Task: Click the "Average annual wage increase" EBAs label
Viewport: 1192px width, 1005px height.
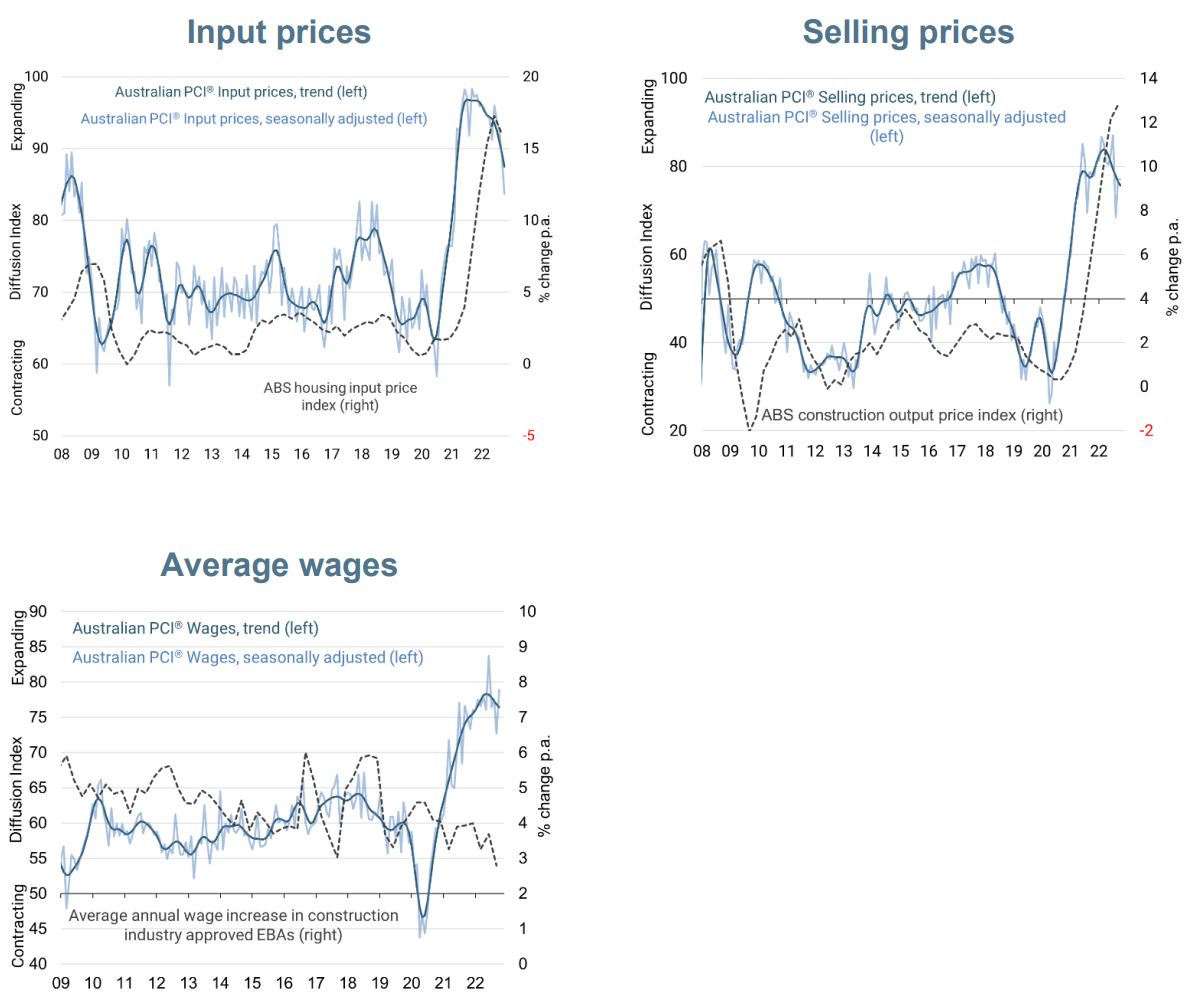Action: pos(233,925)
